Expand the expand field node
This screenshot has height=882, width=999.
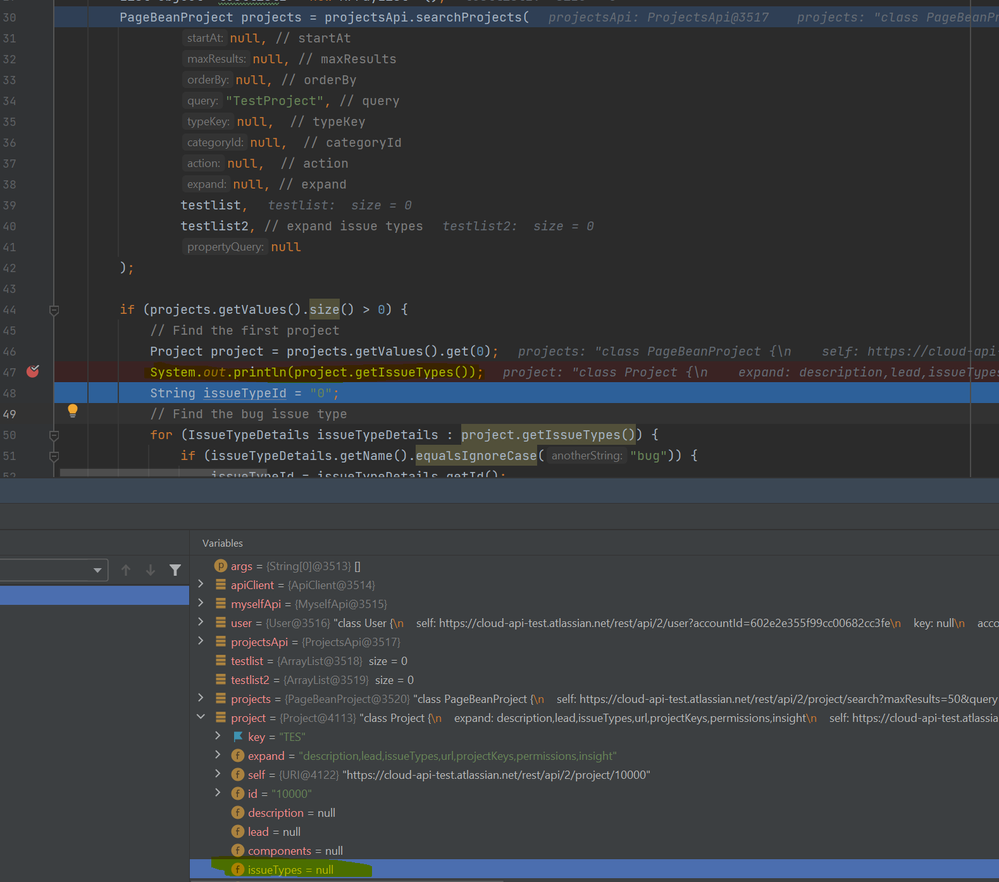click(218, 755)
